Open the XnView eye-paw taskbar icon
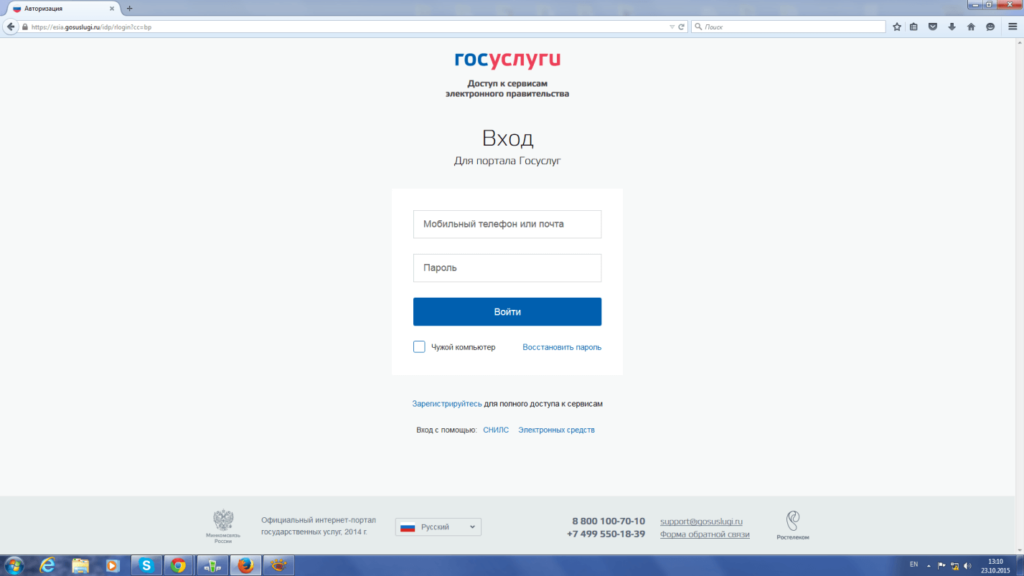 [x=278, y=566]
